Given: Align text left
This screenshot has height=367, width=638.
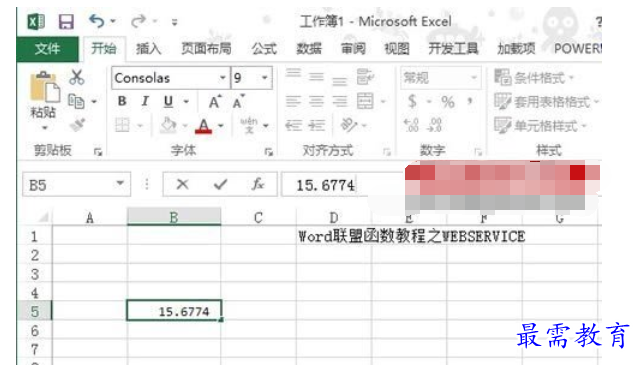Looking at the screenshot, I should (x=293, y=101).
